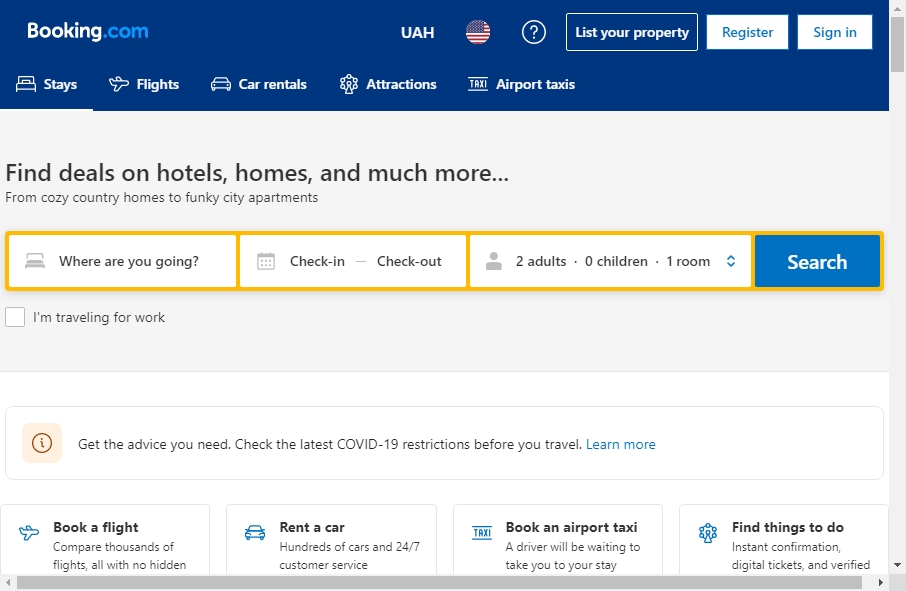Switch to the Stays tab

pyautogui.click(x=46, y=84)
